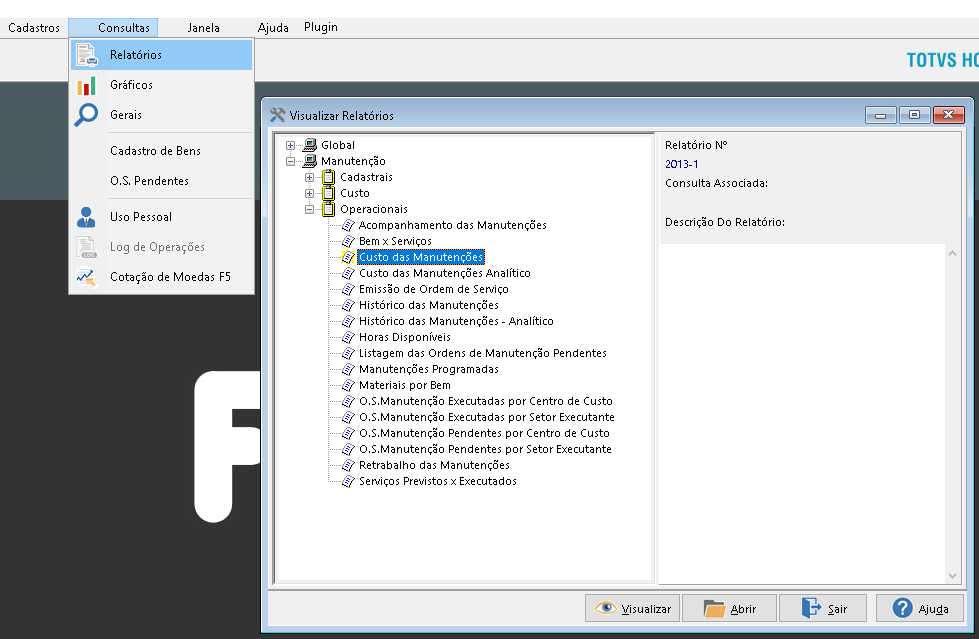Click report icon beside Materiais por Bem
979x639 pixels.
348,385
